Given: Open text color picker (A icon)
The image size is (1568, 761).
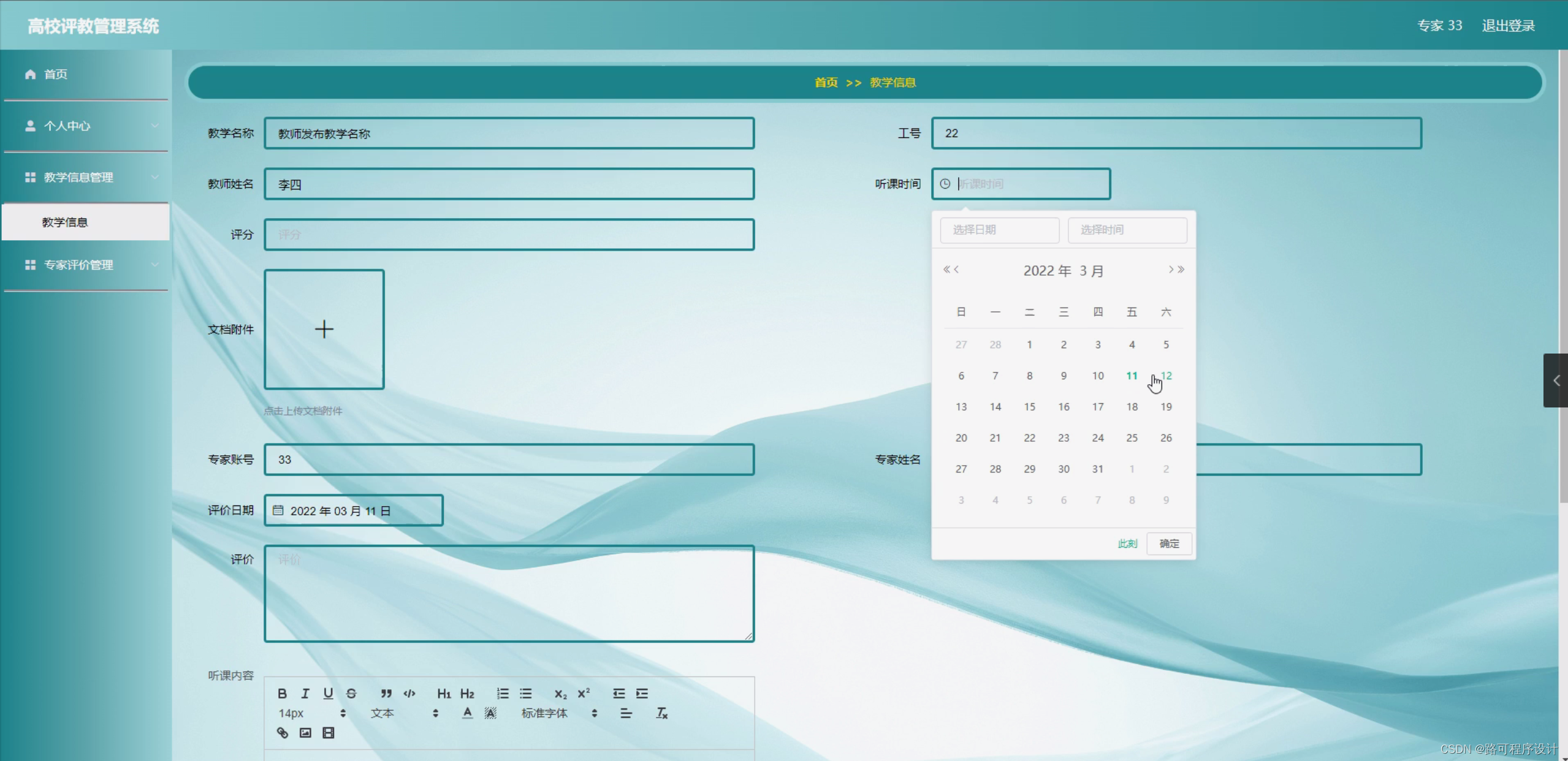Looking at the screenshot, I should 467,713.
